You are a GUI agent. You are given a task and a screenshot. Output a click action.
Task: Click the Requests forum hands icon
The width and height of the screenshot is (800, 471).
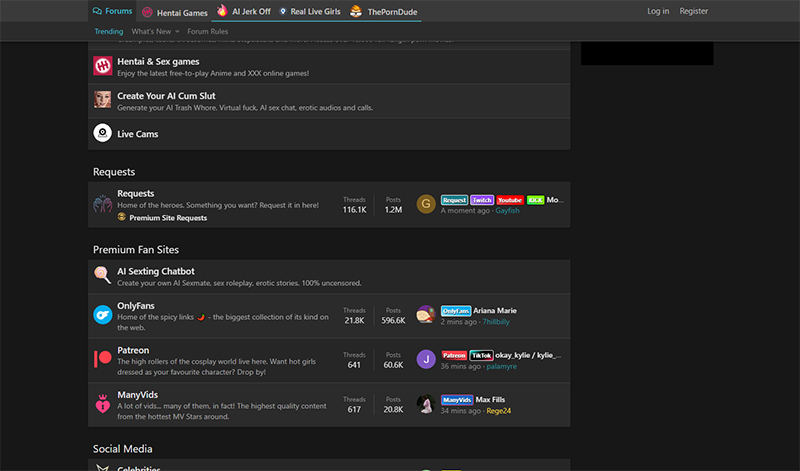coord(103,204)
